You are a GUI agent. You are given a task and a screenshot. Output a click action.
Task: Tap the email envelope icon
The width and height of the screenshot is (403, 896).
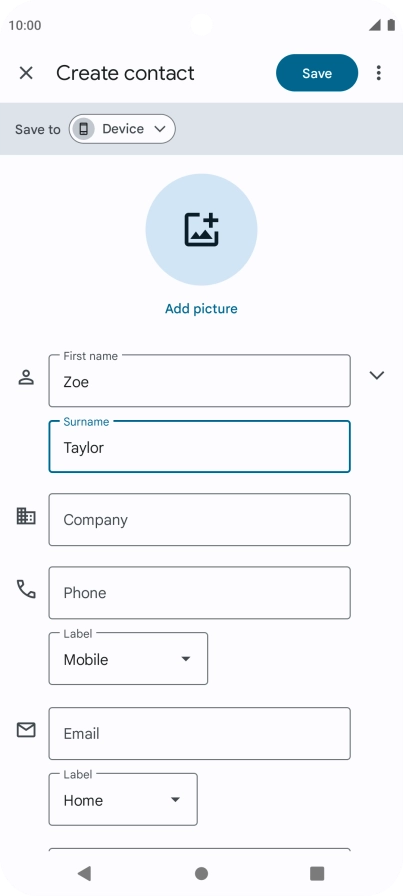pyautogui.click(x=26, y=730)
